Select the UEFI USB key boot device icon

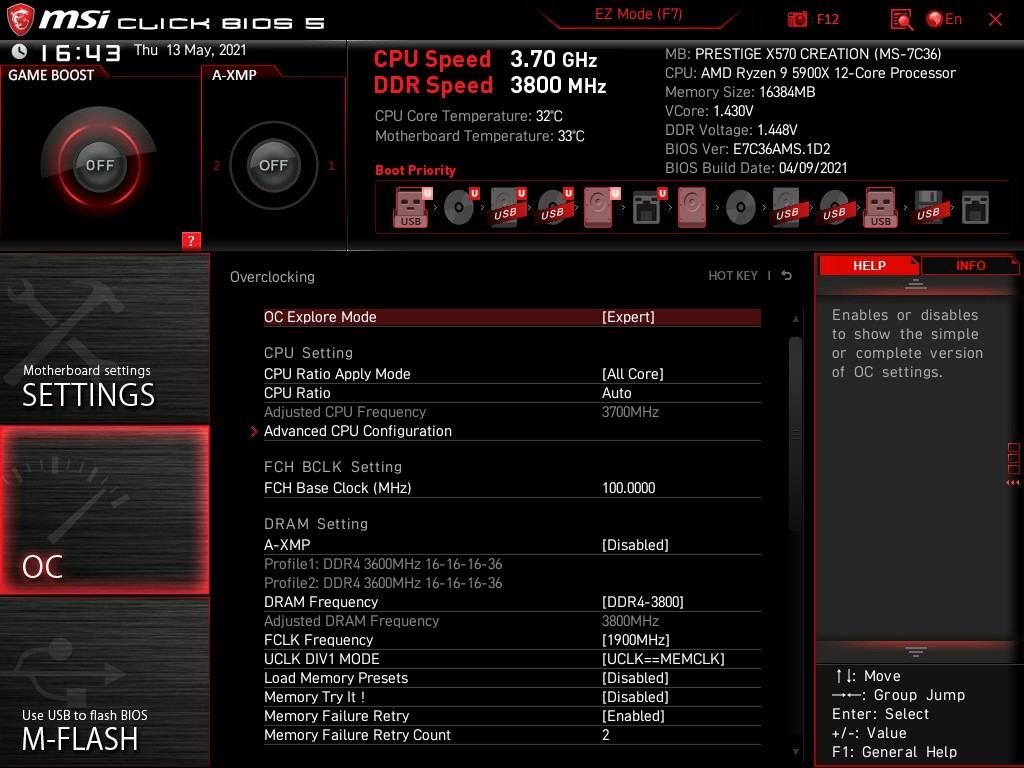coord(411,208)
